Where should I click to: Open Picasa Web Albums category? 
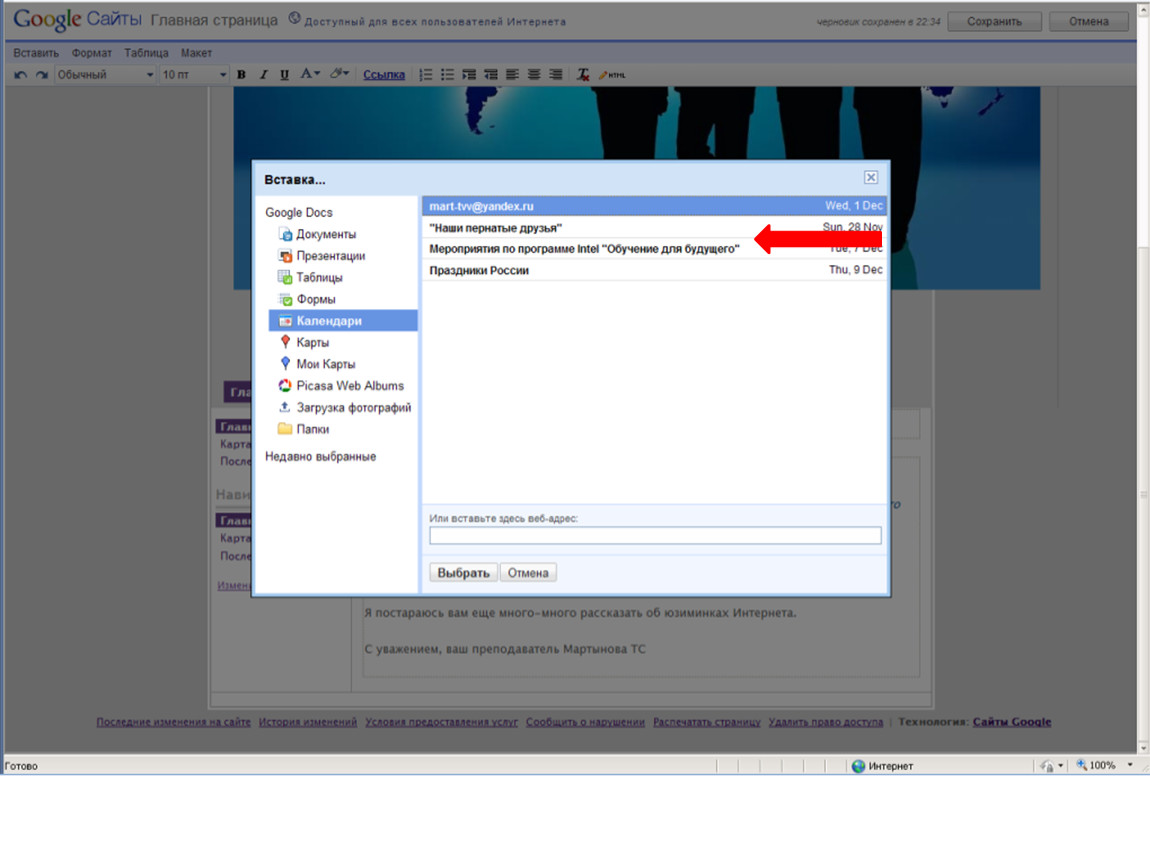(x=341, y=386)
